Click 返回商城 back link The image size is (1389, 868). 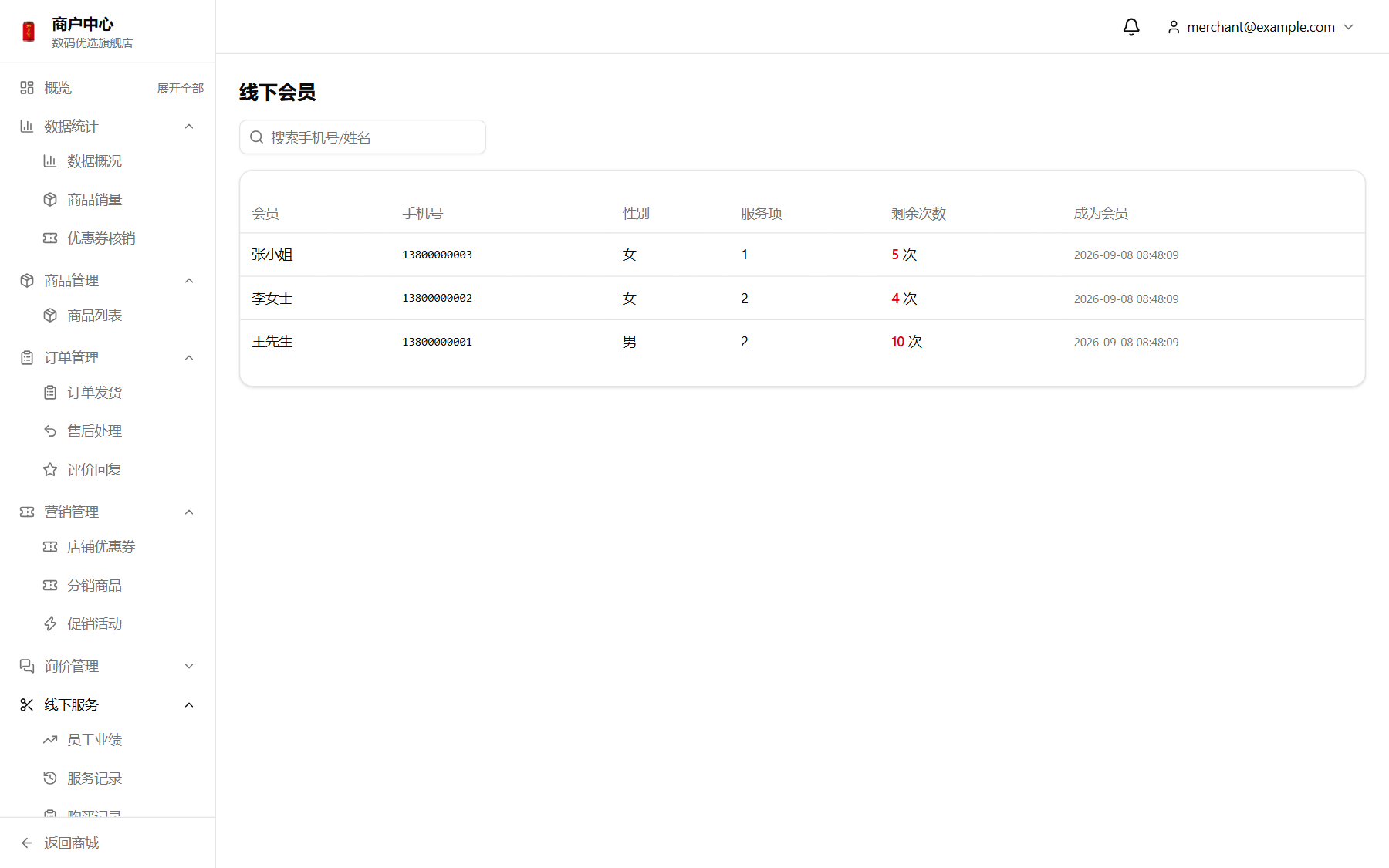click(x=60, y=843)
